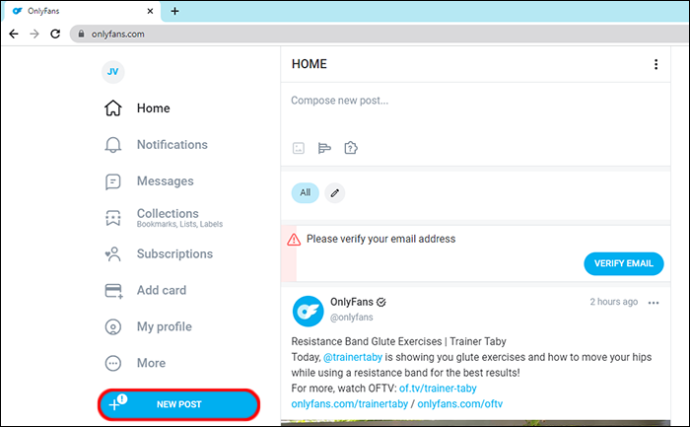Click the @onlyfans handle
The width and height of the screenshot is (690, 427).
pyautogui.click(x=352, y=317)
